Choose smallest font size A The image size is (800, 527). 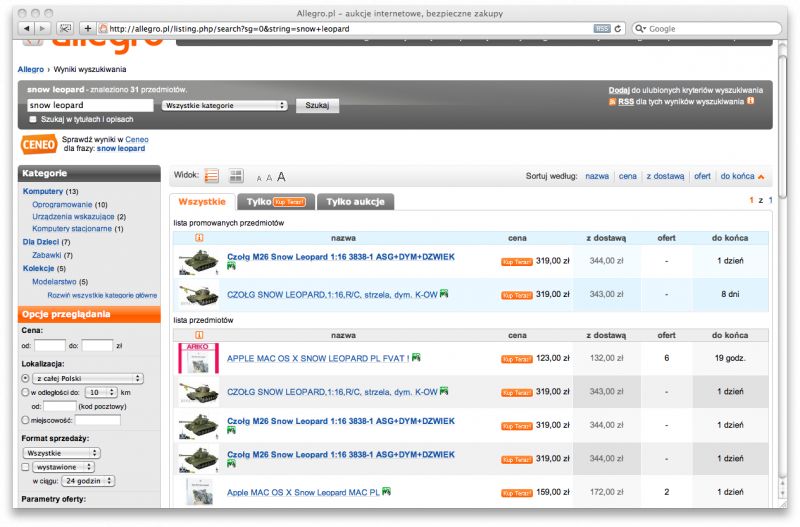click(259, 179)
